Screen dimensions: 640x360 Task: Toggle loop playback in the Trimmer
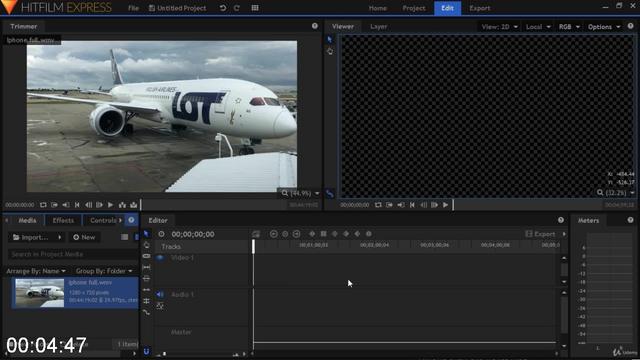coord(43,205)
